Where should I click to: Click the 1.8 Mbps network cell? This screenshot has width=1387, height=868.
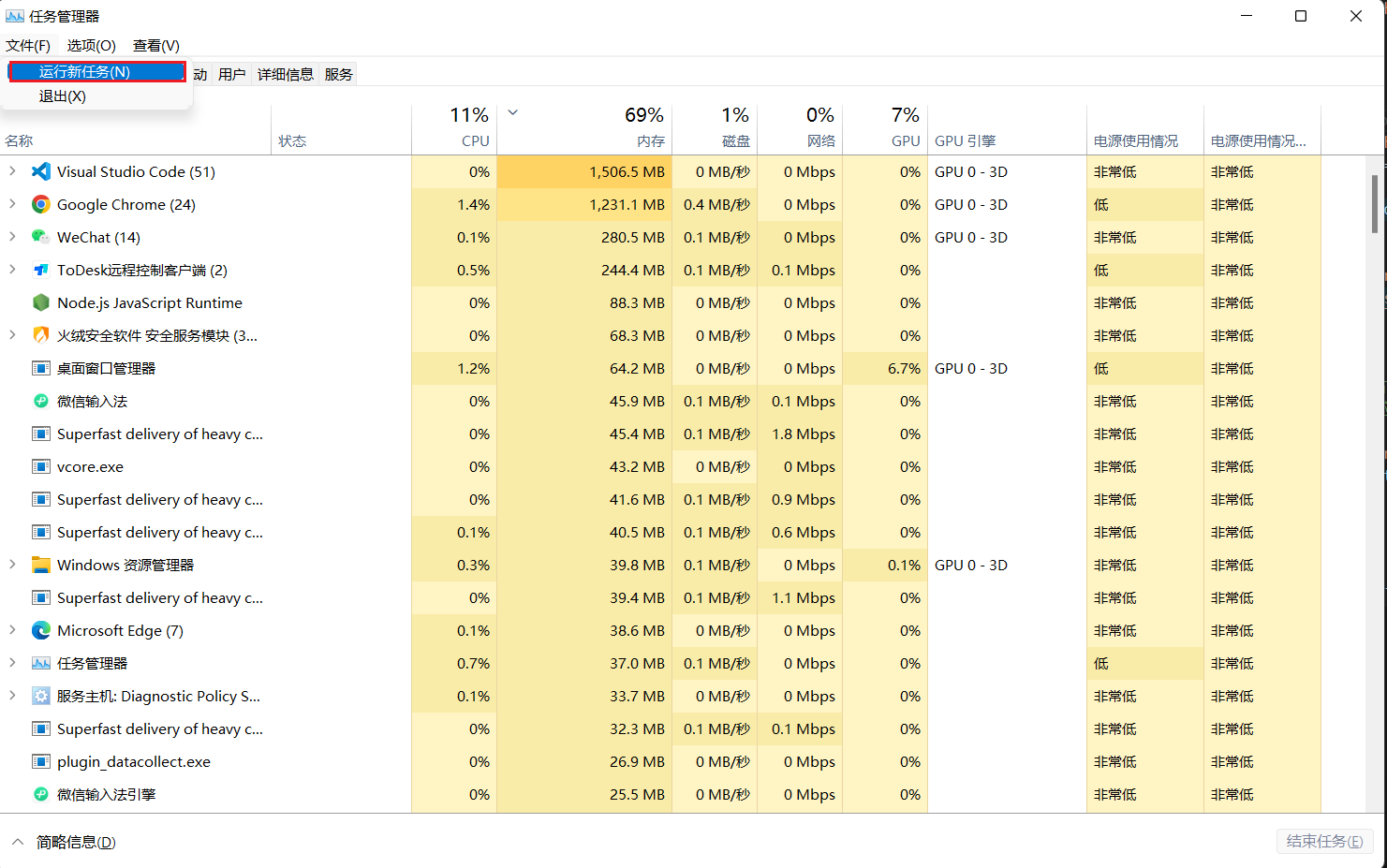[800, 434]
